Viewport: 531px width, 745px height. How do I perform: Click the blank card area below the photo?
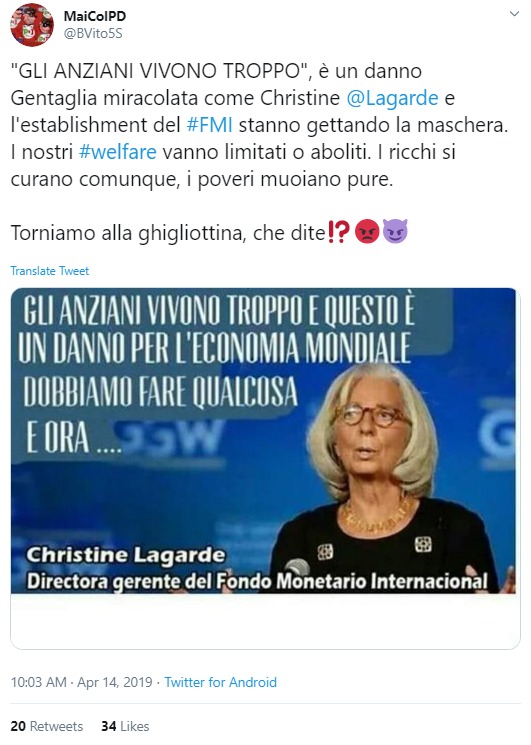tap(265, 621)
